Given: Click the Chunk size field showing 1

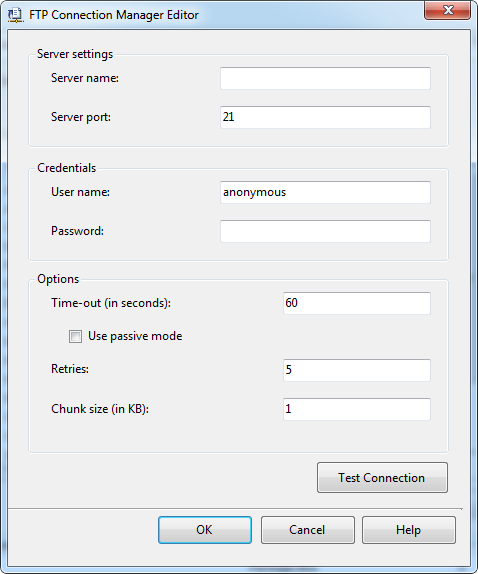Looking at the screenshot, I should coord(357,409).
